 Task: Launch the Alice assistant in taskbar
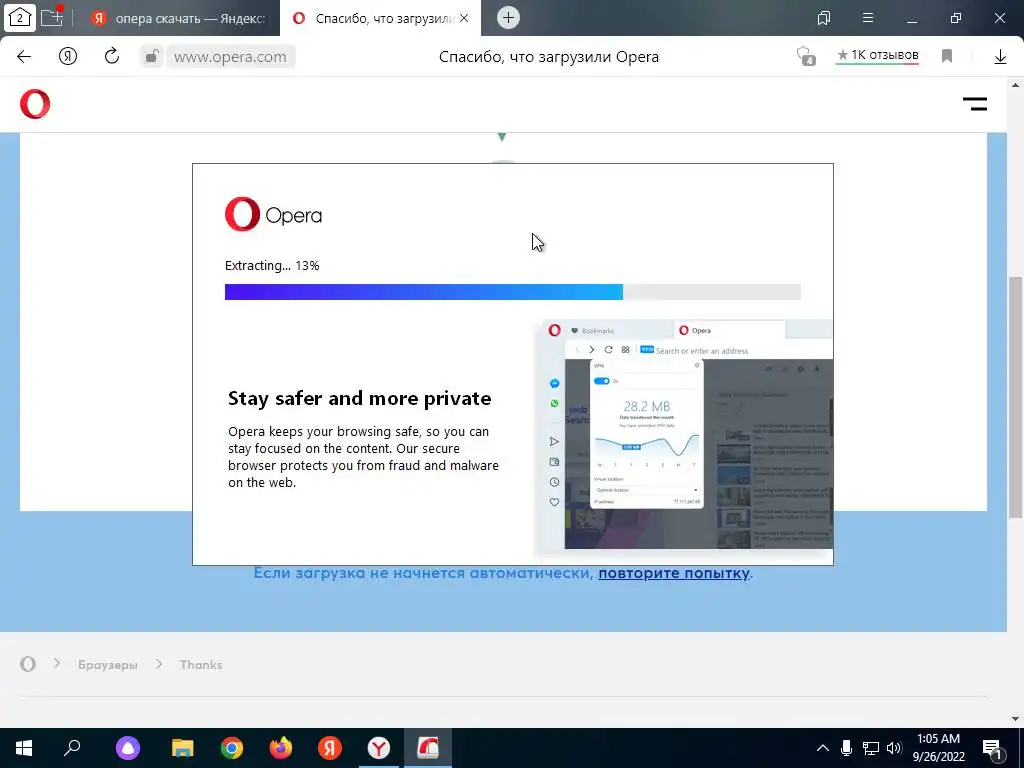pos(128,748)
